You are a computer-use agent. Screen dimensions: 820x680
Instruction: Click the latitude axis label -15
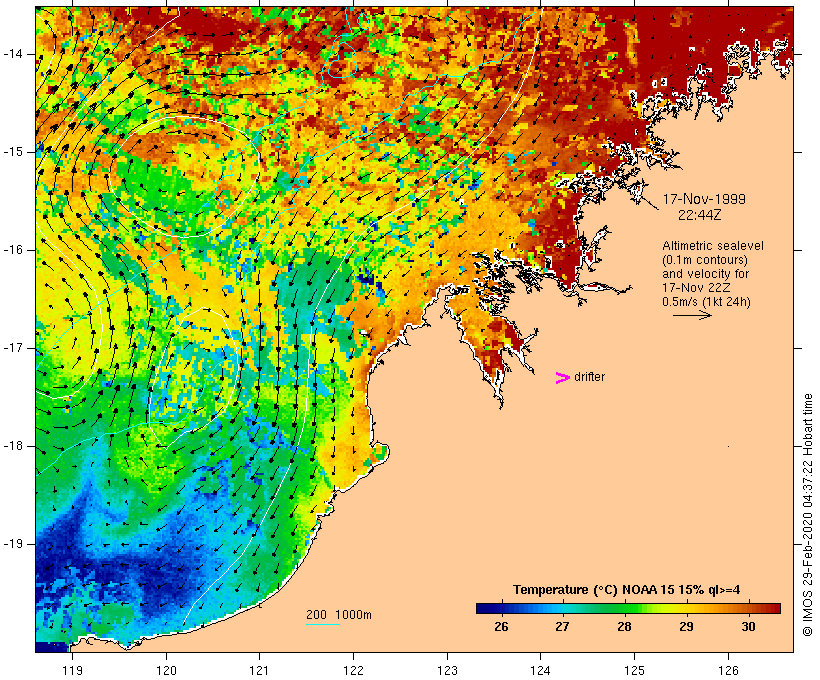(12, 152)
